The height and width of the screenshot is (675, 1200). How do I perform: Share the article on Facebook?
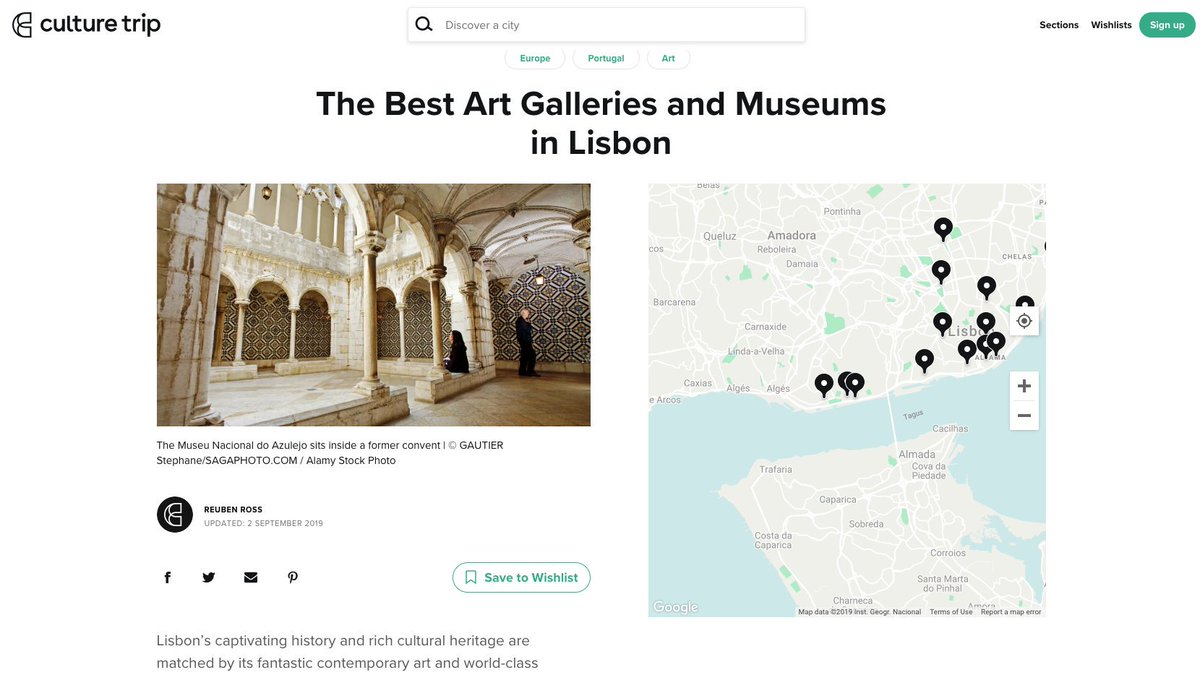[x=167, y=576]
